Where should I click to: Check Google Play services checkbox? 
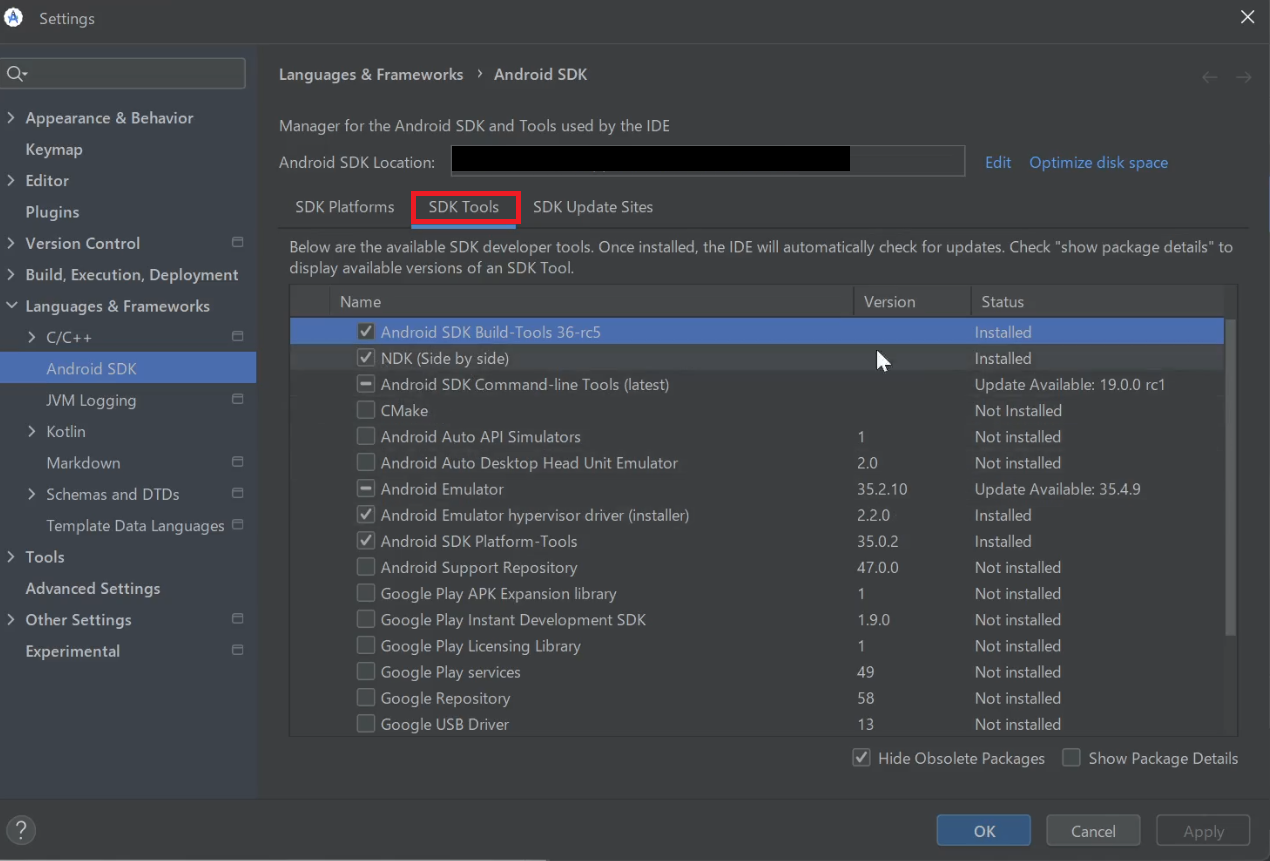(x=366, y=672)
